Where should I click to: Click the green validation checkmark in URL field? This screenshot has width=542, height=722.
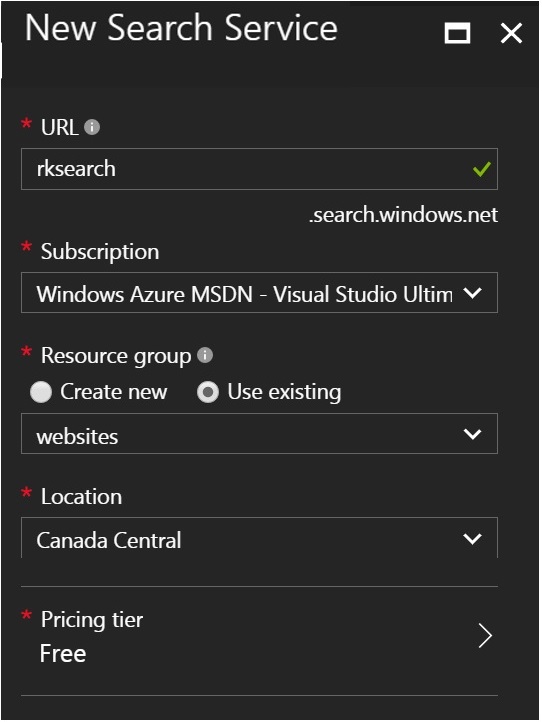pyautogui.click(x=482, y=169)
